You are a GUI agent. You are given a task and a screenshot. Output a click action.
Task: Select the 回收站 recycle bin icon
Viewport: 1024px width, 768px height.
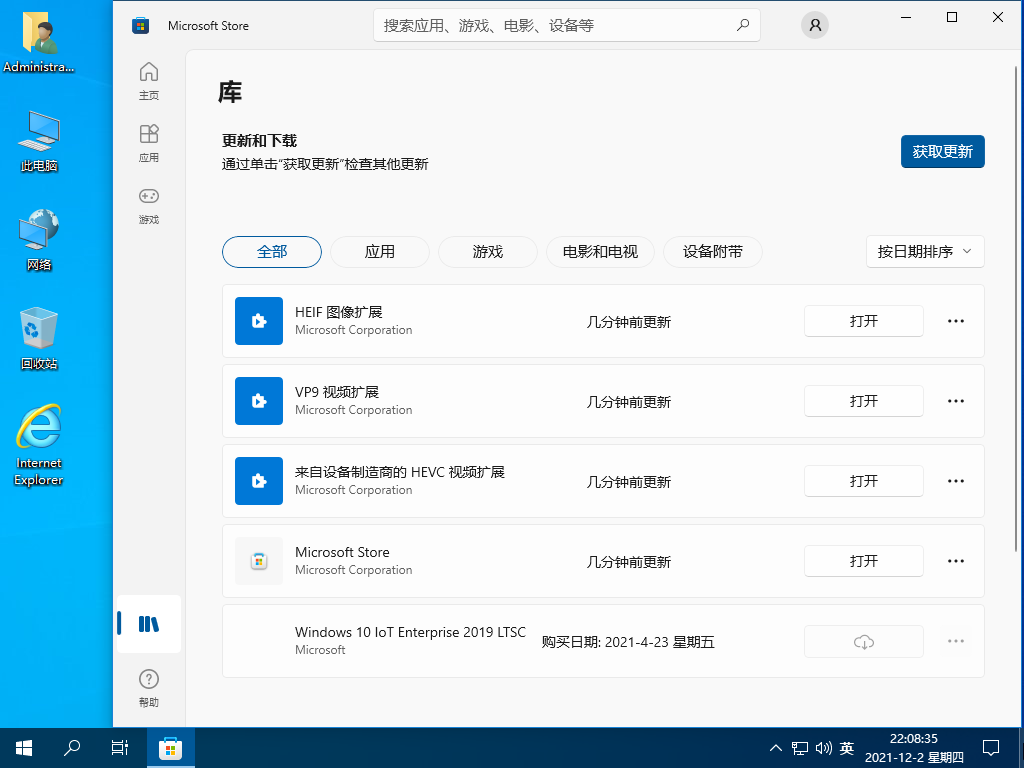tap(39, 338)
